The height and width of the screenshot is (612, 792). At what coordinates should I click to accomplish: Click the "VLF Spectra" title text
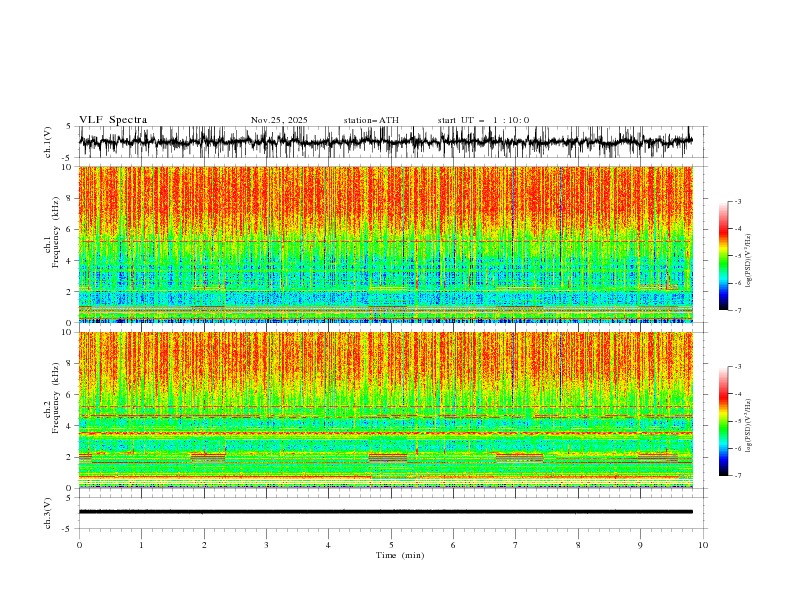pos(113,120)
